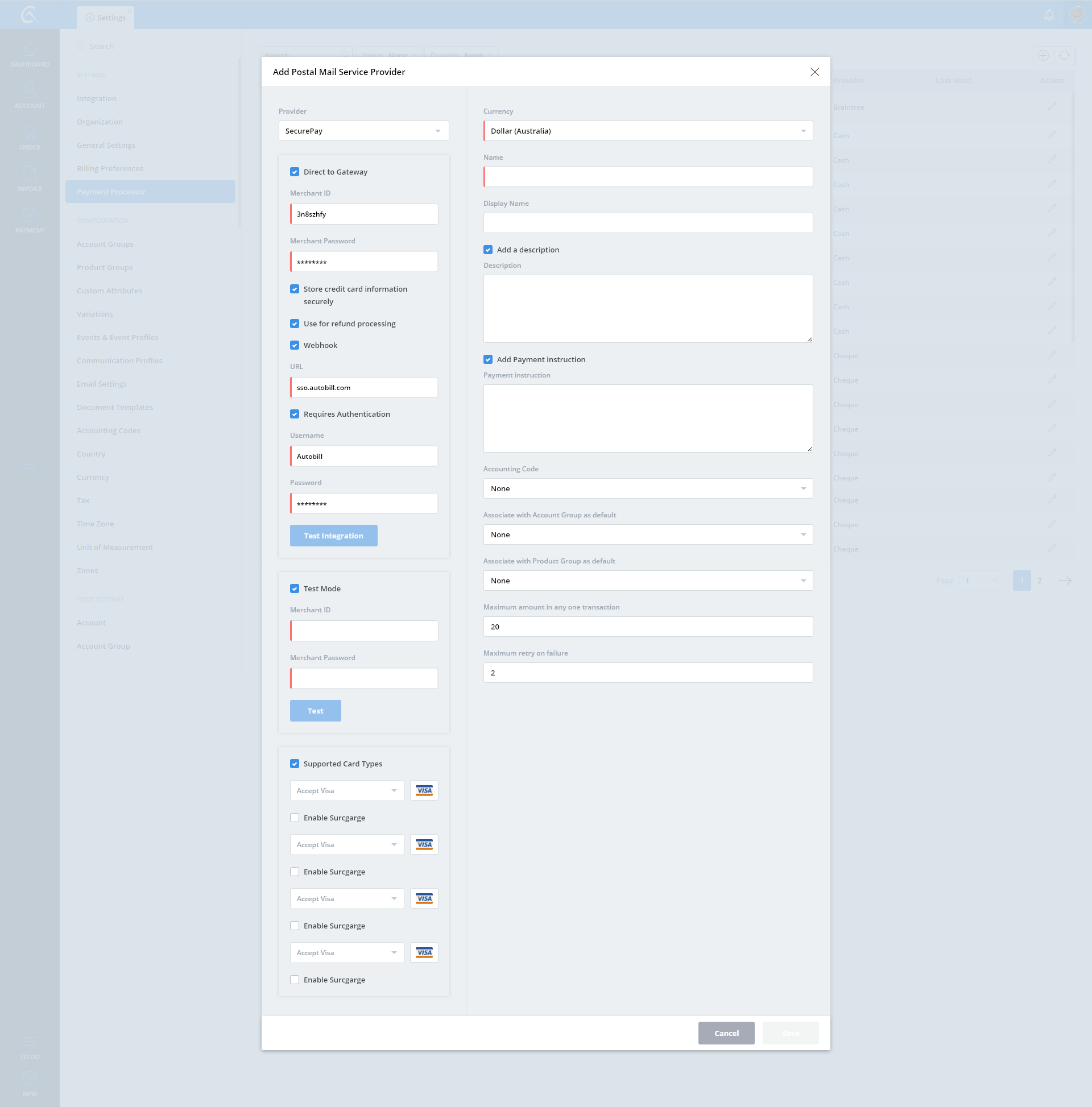Disable the Webhook checkbox
Screen dimensions: 1092x1107
click(x=295, y=346)
